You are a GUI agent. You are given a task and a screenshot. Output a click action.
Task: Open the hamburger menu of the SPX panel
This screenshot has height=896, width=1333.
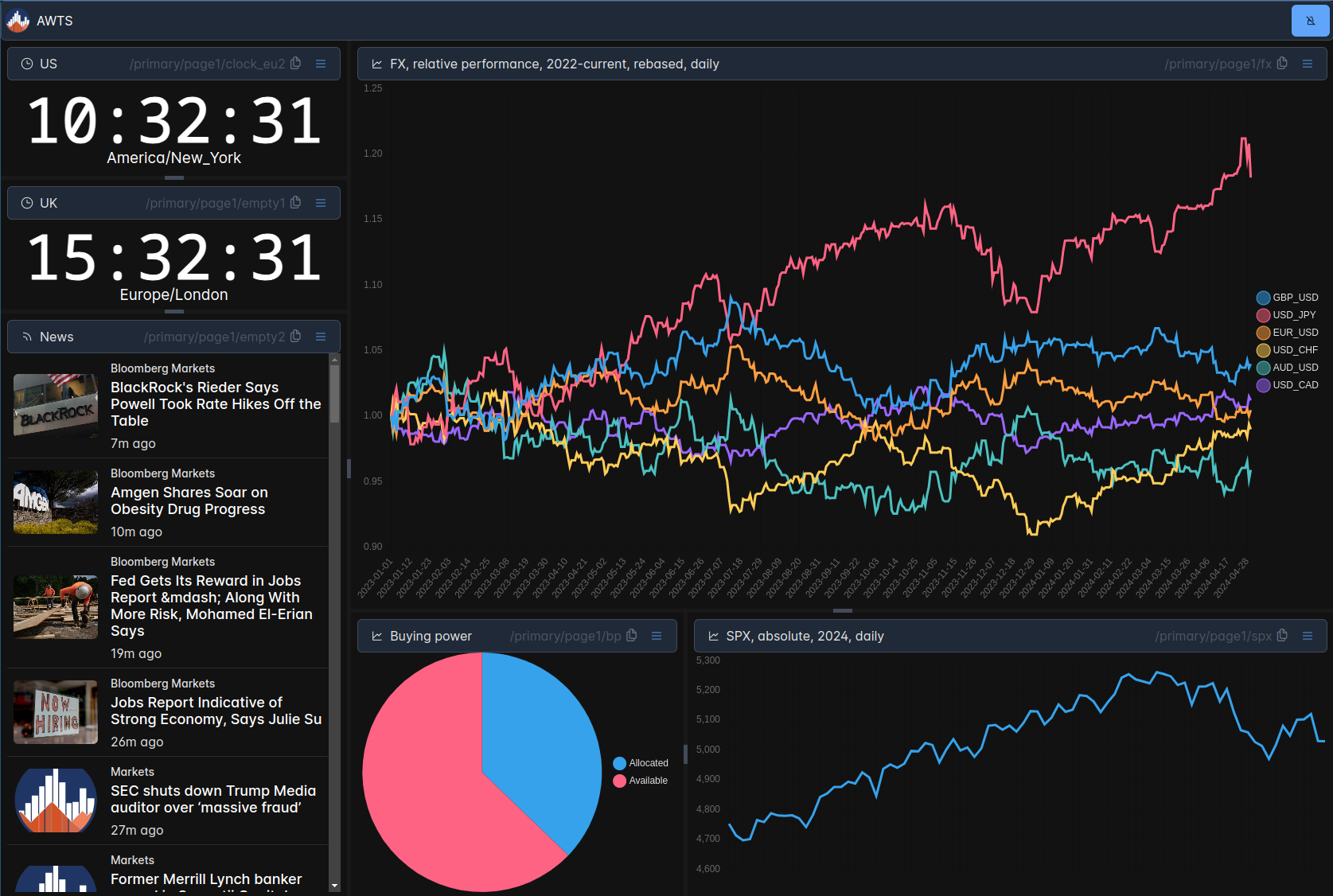(x=1308, y=636)
